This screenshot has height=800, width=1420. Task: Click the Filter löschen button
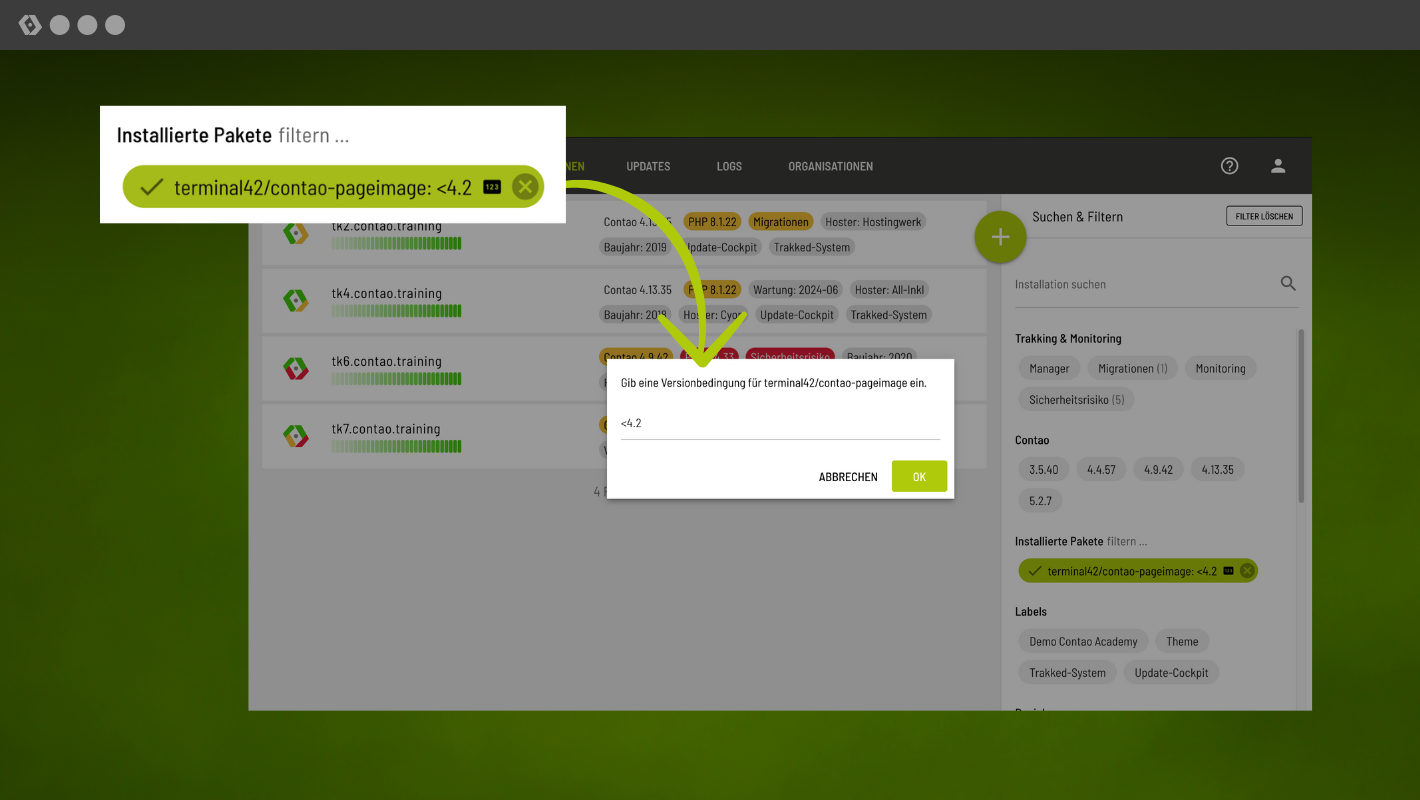(1264, 216)
